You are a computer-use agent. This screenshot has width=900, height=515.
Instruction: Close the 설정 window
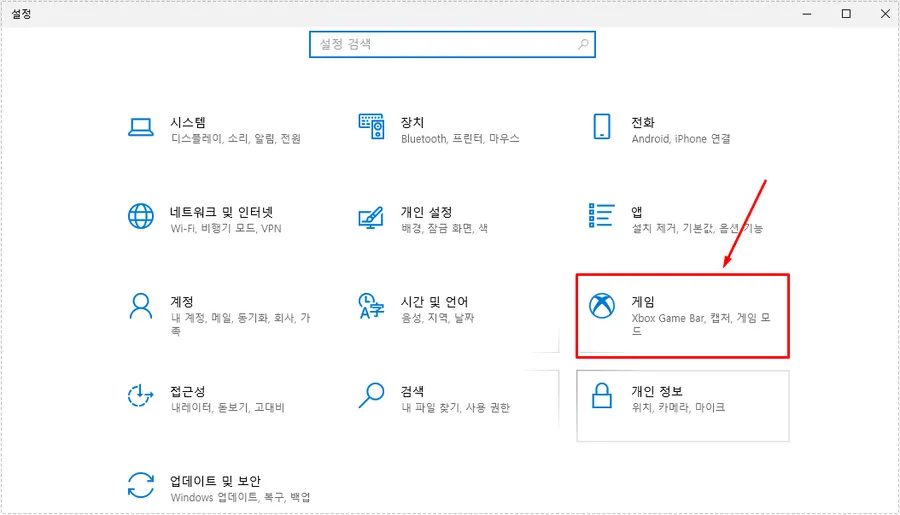pos(885,14)
